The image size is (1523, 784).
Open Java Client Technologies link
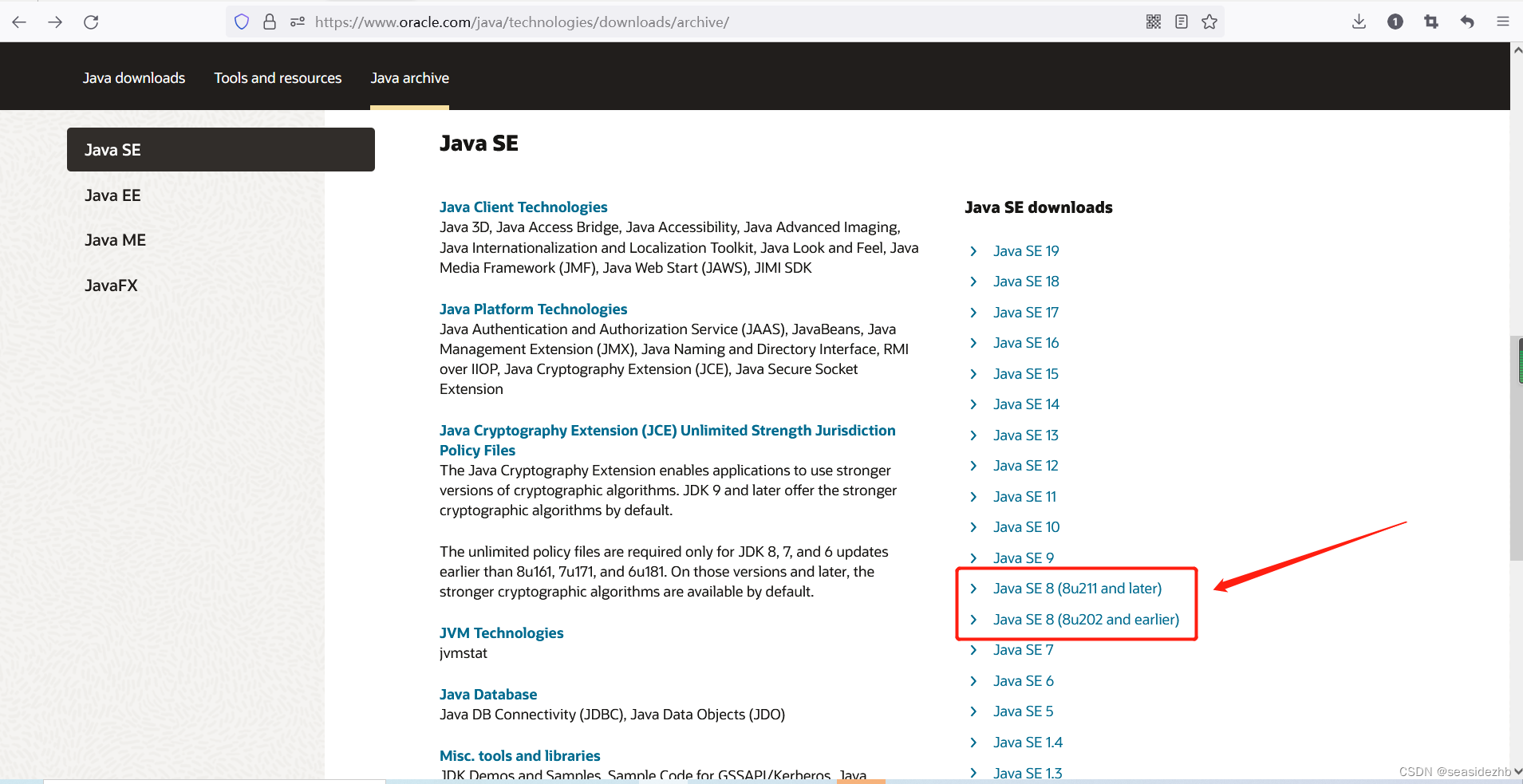pyautogui.click(x=523, y=207)
